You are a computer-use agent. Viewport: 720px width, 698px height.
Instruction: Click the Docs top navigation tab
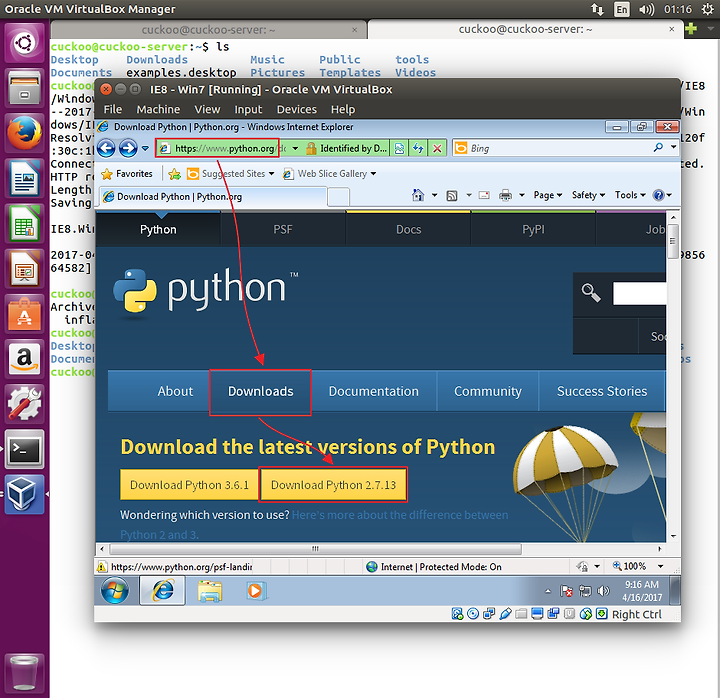tap(408, 229)
